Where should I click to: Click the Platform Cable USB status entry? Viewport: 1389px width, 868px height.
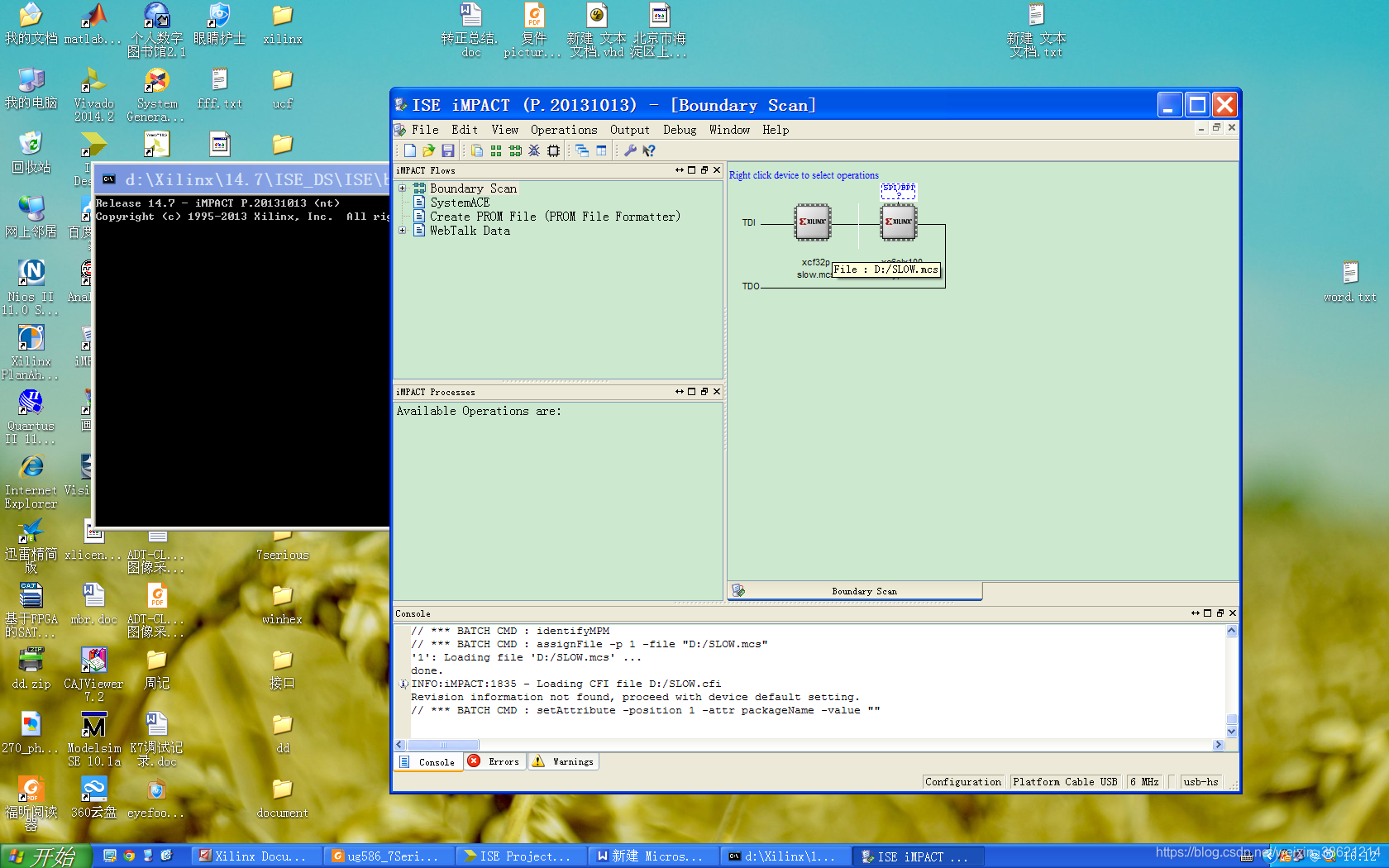click(x=1065, y=782)
